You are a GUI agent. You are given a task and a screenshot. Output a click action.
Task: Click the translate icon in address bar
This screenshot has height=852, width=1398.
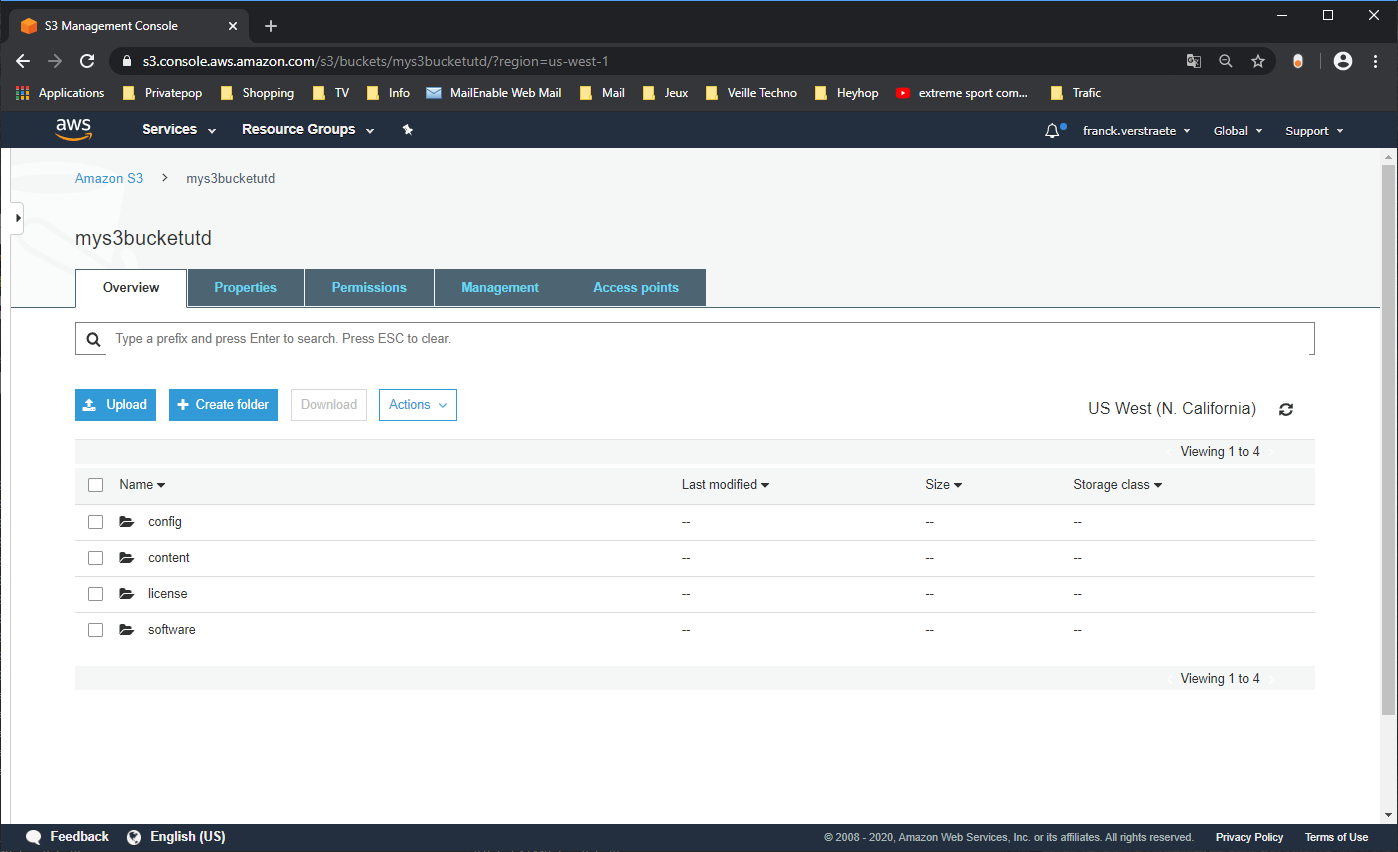tap(1194, 61)
